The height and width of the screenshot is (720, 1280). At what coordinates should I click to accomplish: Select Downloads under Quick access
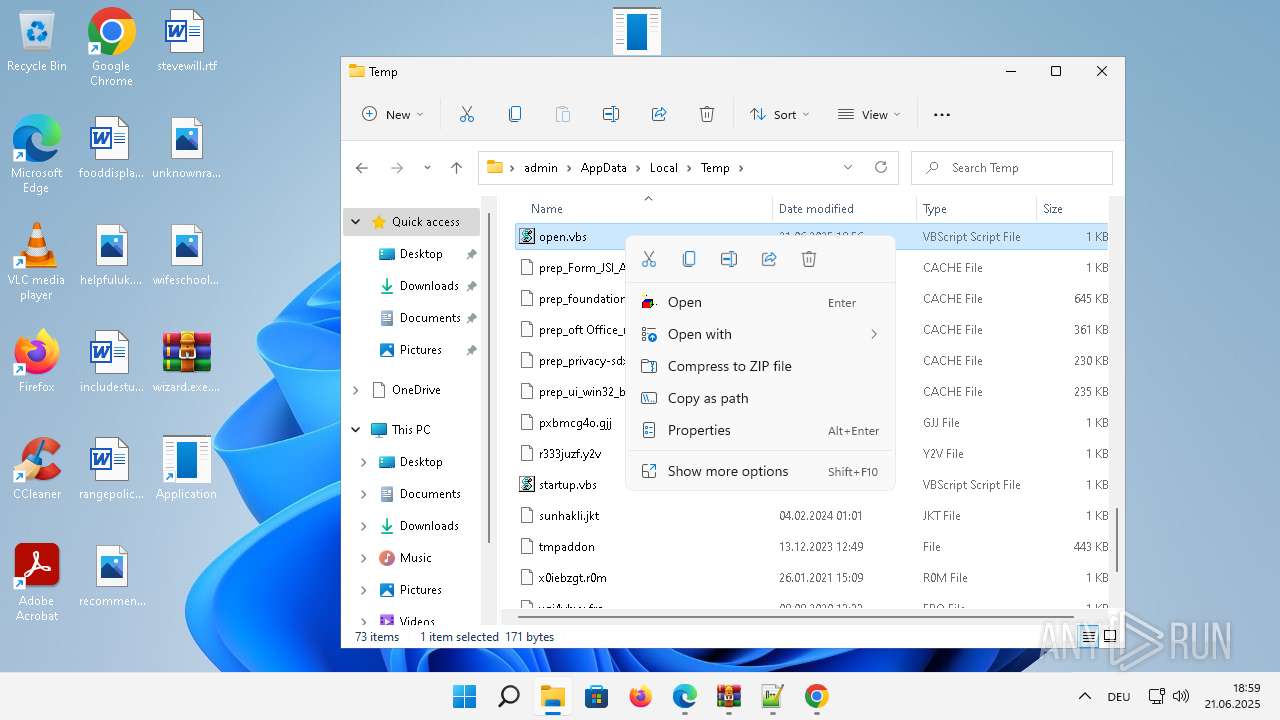(x=429, y=286)
